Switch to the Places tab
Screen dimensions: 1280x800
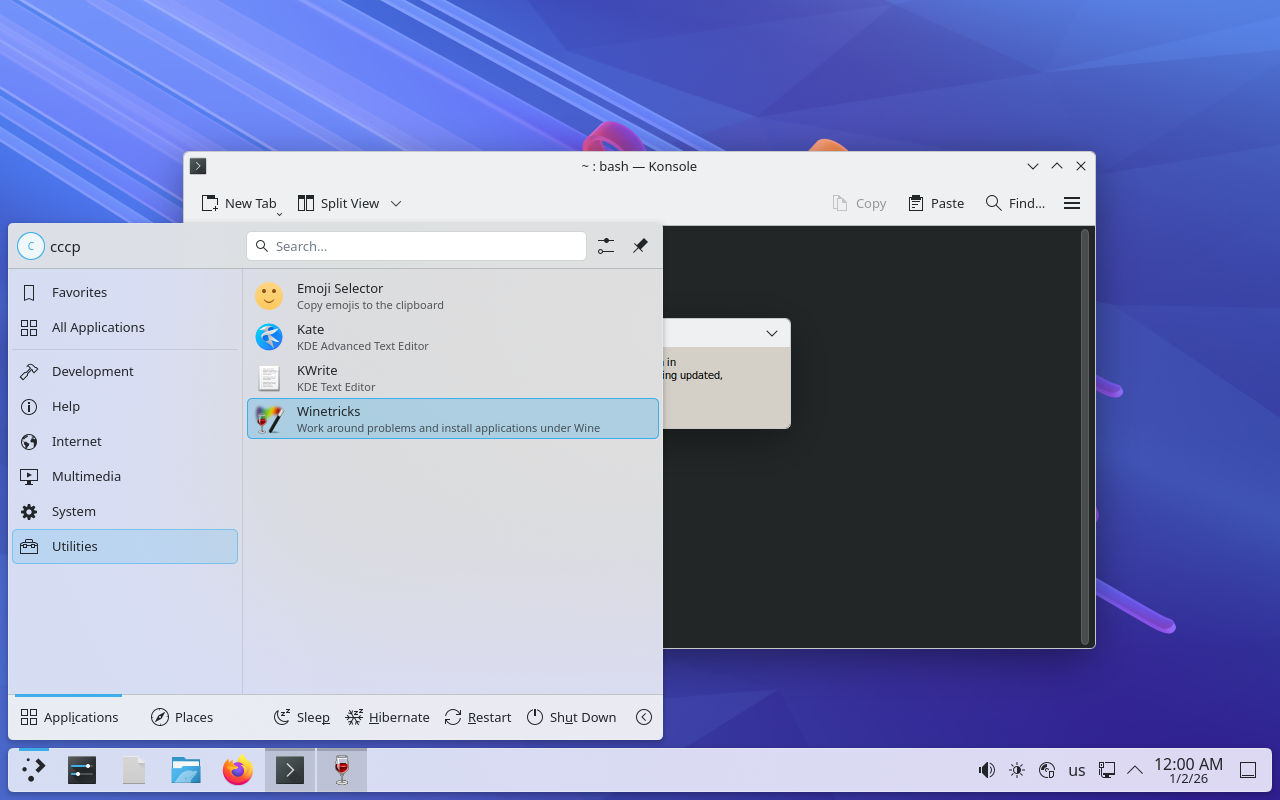tap(182, 717)
